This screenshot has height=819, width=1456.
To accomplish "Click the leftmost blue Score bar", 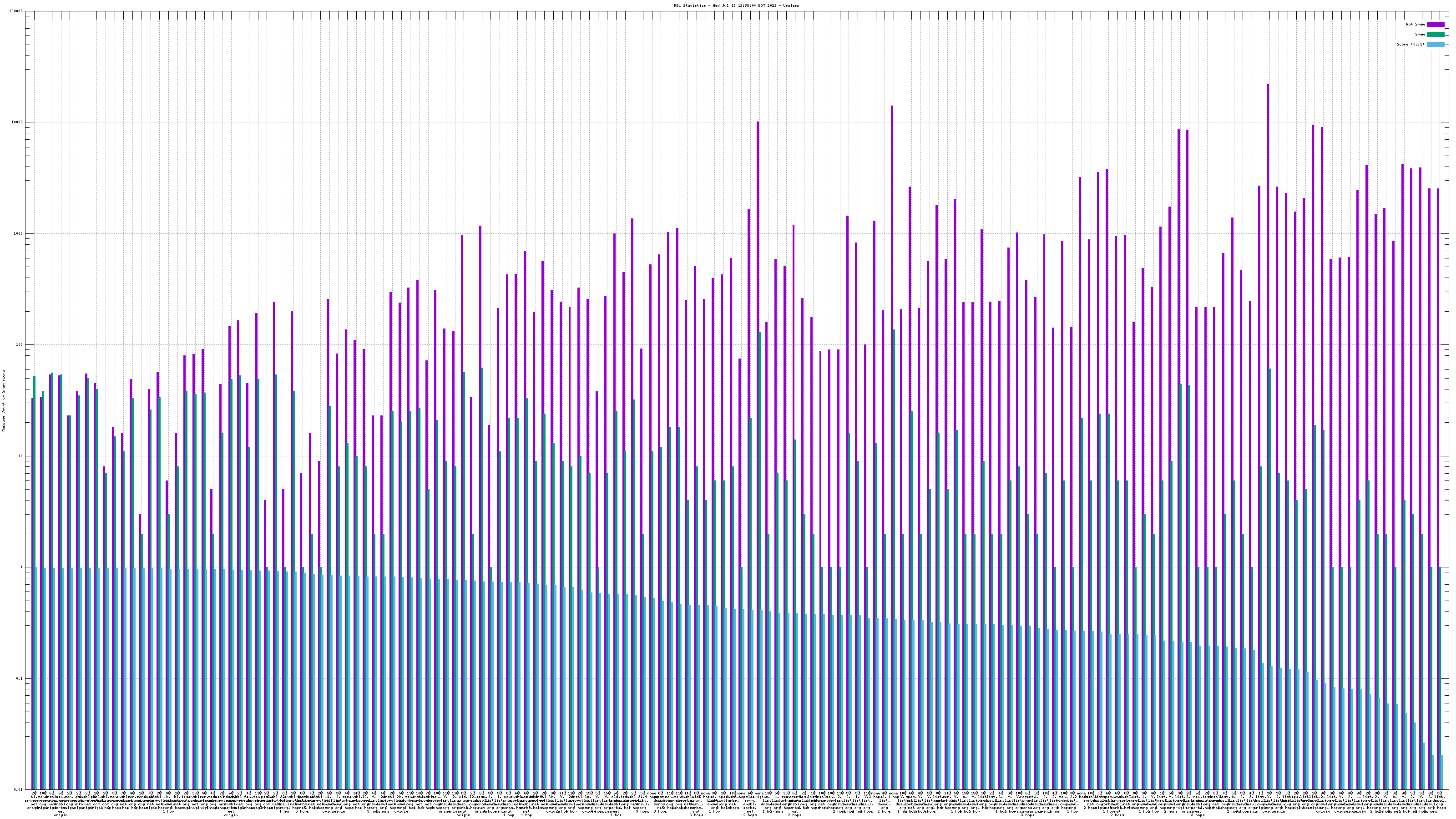I will pyautogui.click(x=37, y=678).
